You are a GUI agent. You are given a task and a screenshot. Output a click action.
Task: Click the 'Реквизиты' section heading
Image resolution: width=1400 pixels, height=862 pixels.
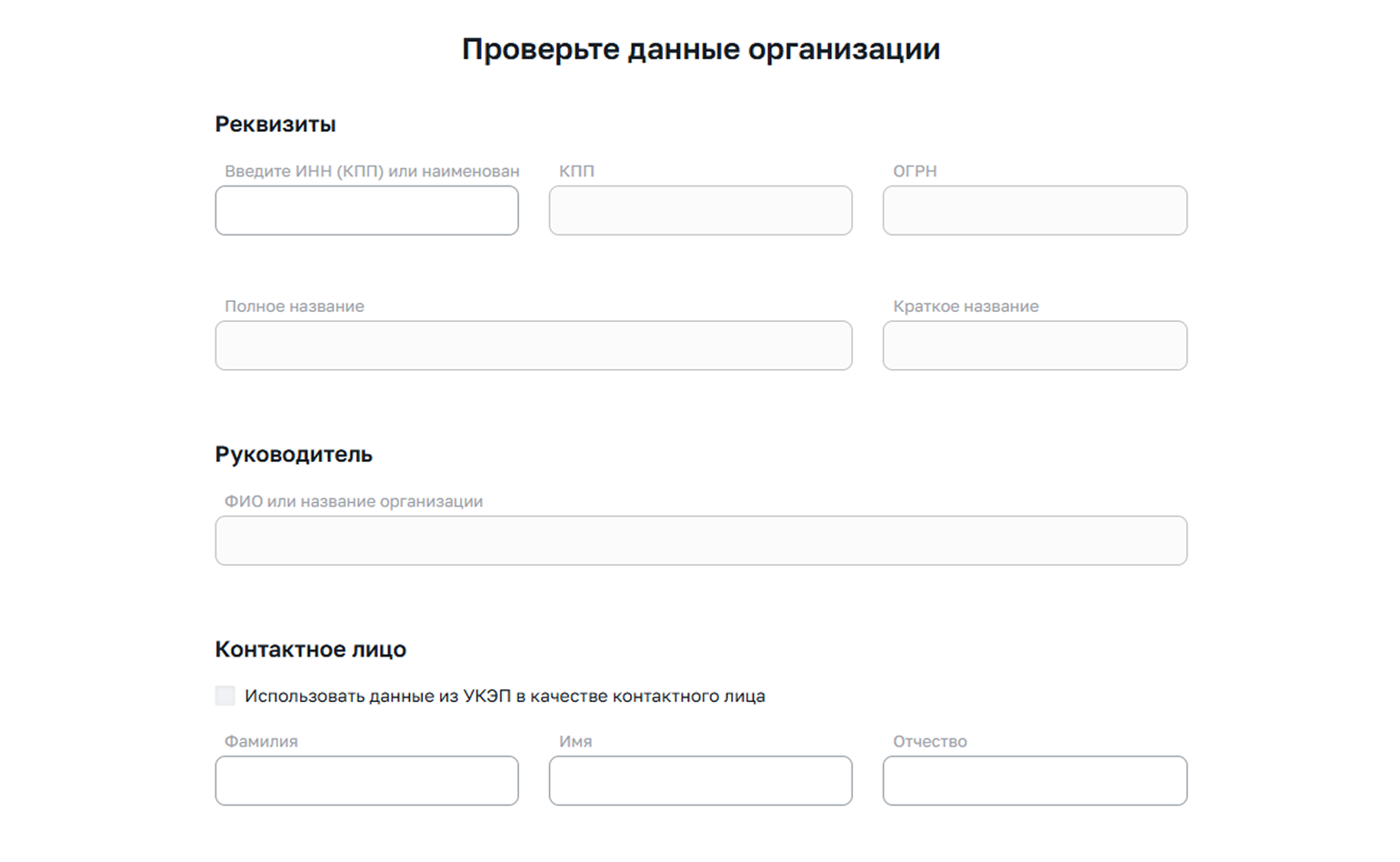275,125
